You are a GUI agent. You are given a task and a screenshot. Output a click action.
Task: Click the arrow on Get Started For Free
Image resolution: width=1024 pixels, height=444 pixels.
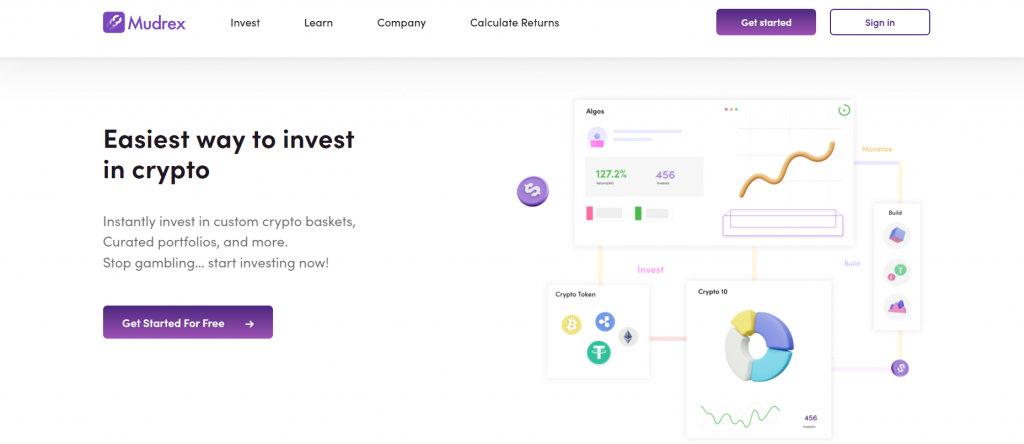(x=249, y=323)
